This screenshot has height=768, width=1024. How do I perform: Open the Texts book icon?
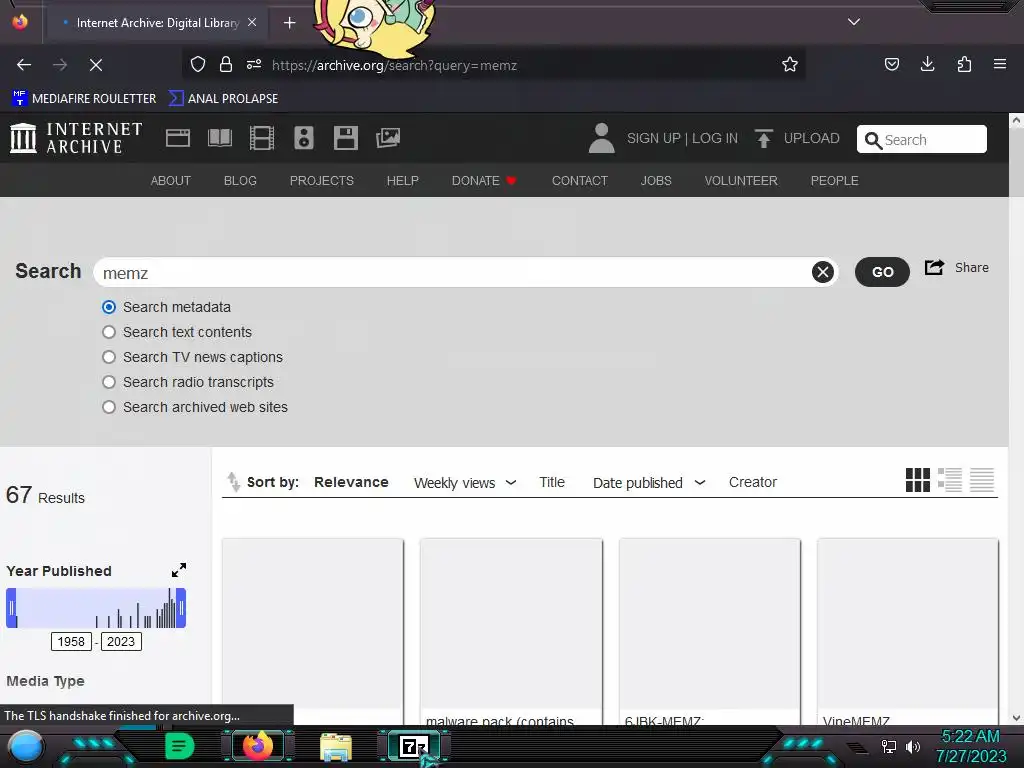(219, 138)
